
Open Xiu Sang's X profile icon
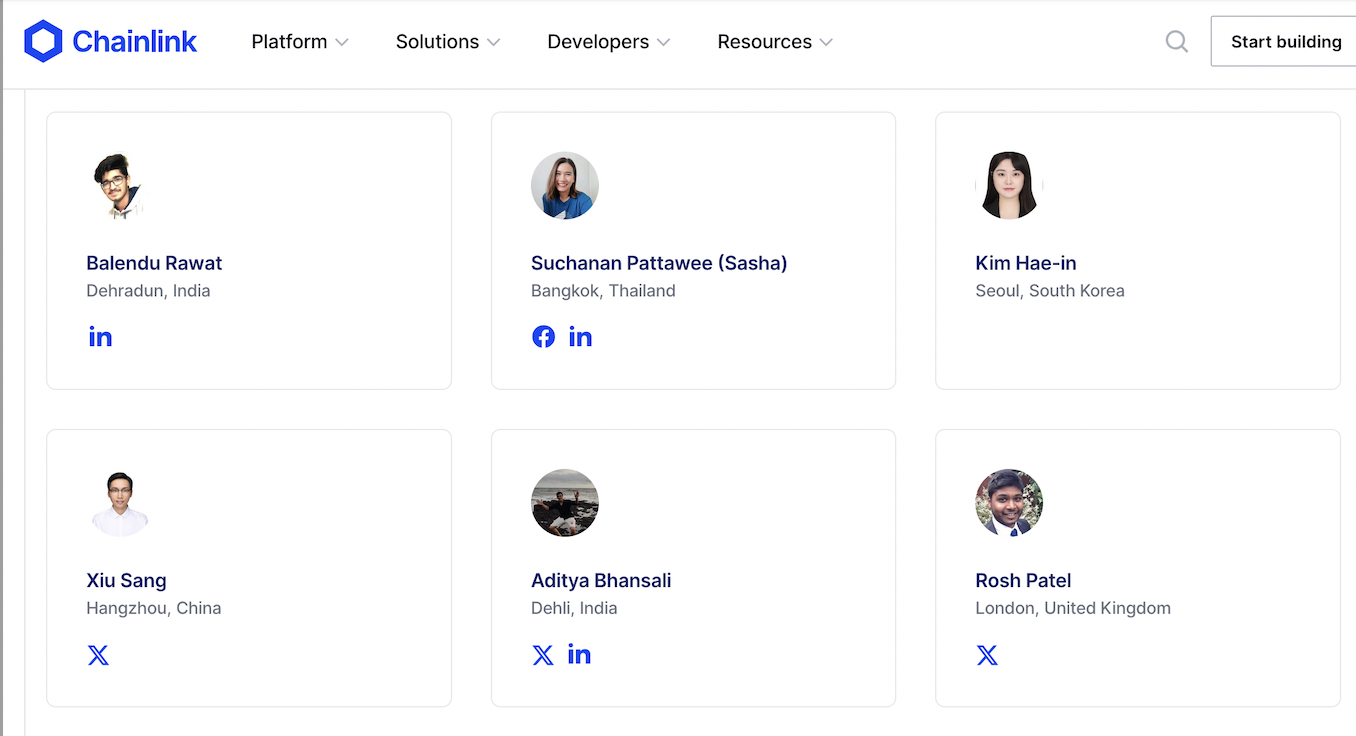coord(98,655)
